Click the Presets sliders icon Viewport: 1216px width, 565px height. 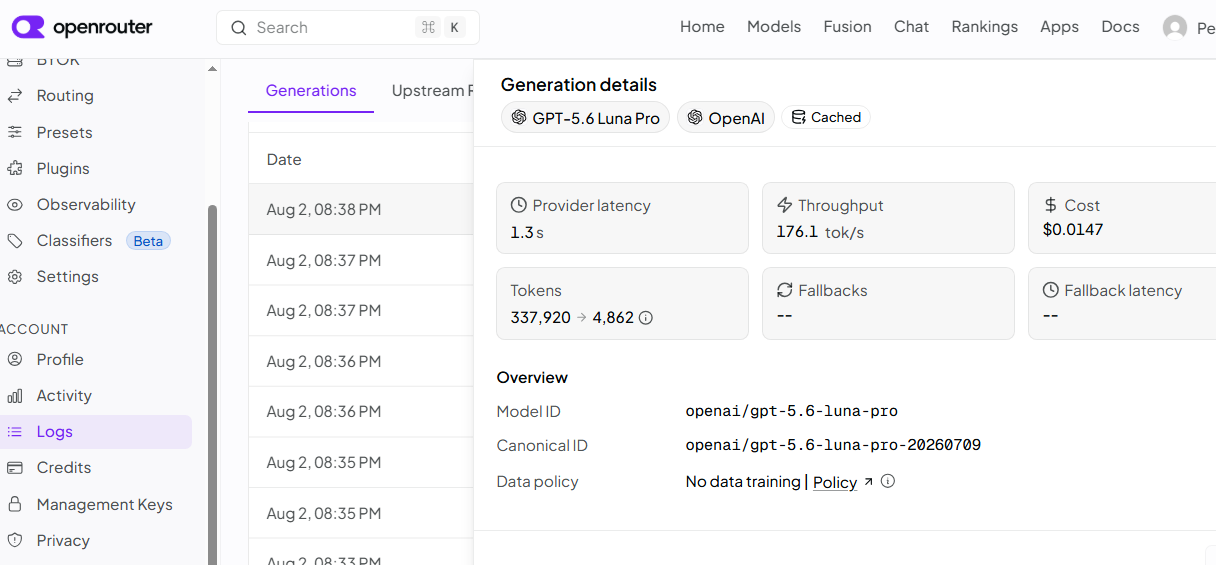(x=15, y=132)
